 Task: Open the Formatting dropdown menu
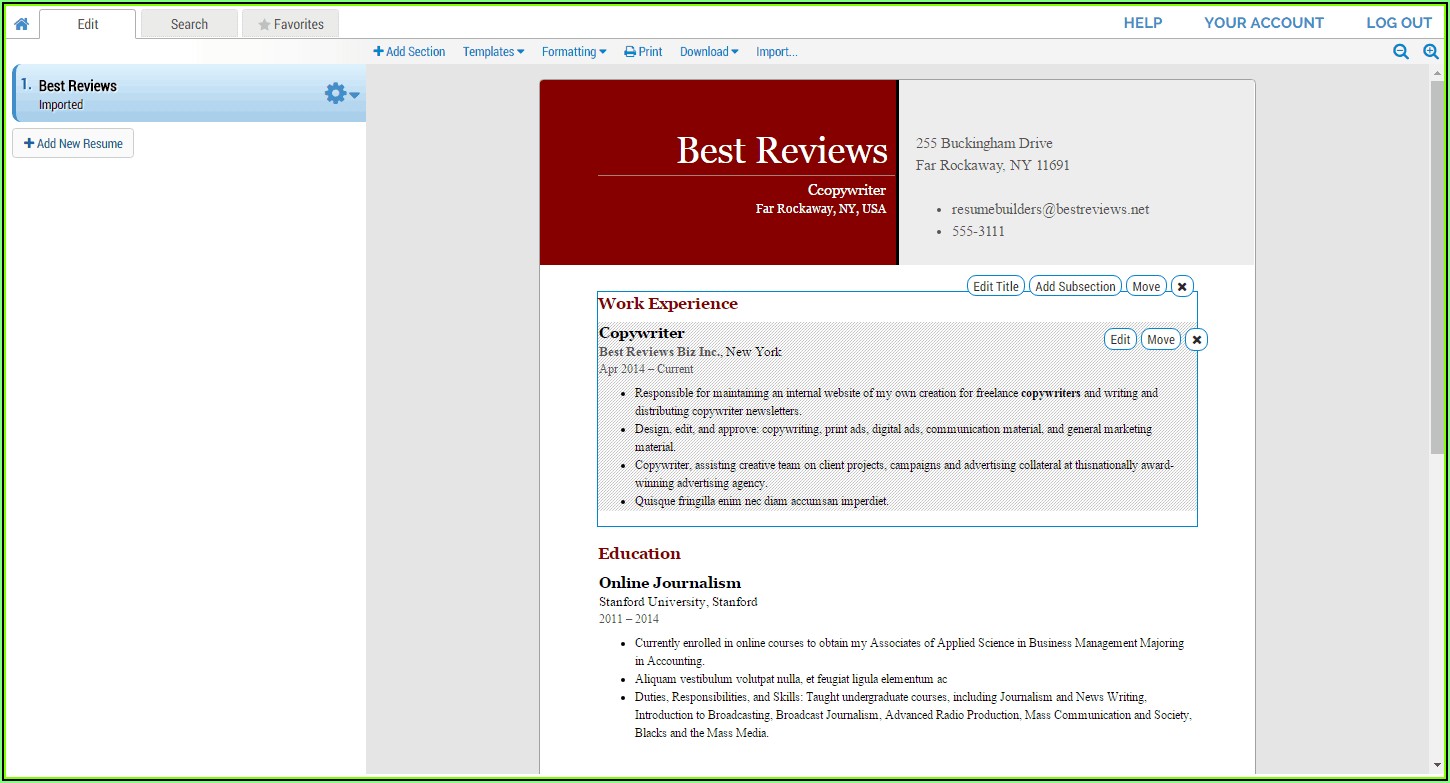[574, 52]
